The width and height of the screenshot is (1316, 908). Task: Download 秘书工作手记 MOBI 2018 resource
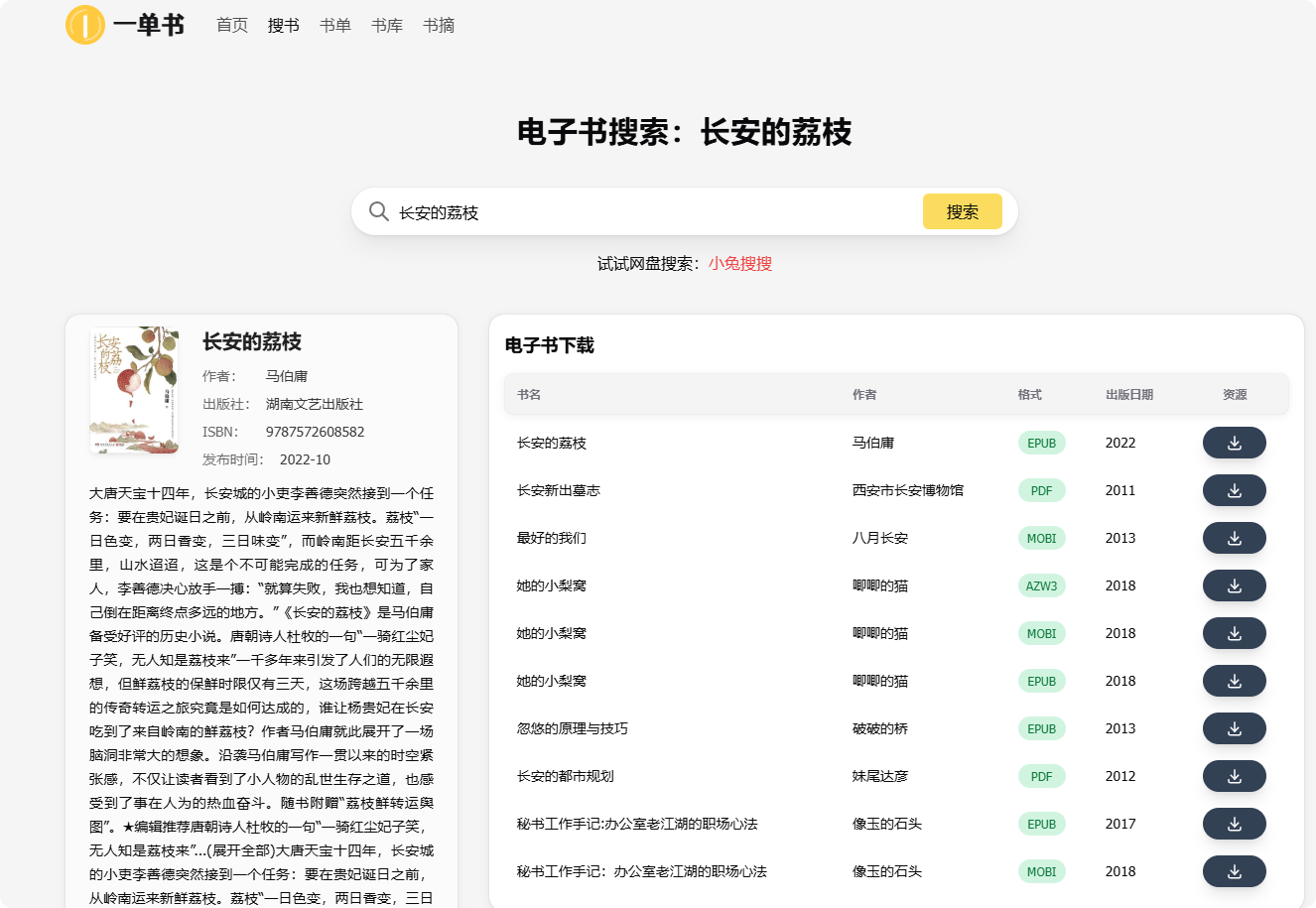(1234, 871)
